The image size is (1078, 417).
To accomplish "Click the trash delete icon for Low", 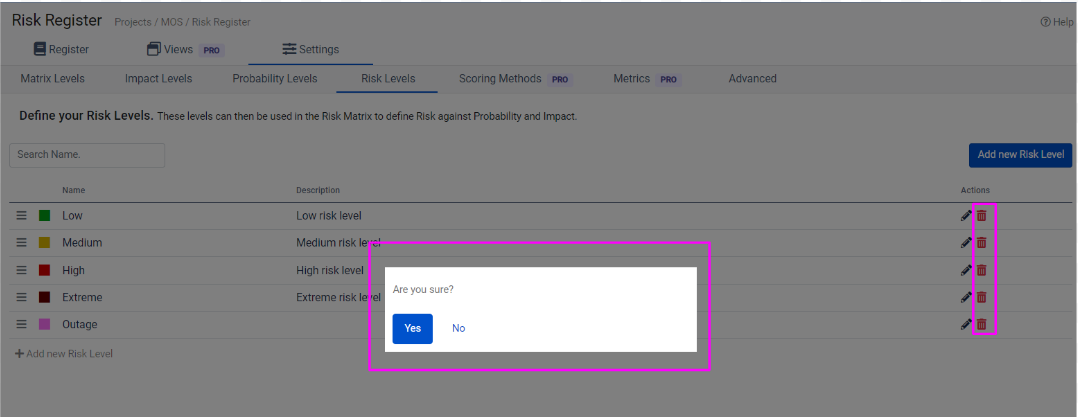I will click(982, 215).
